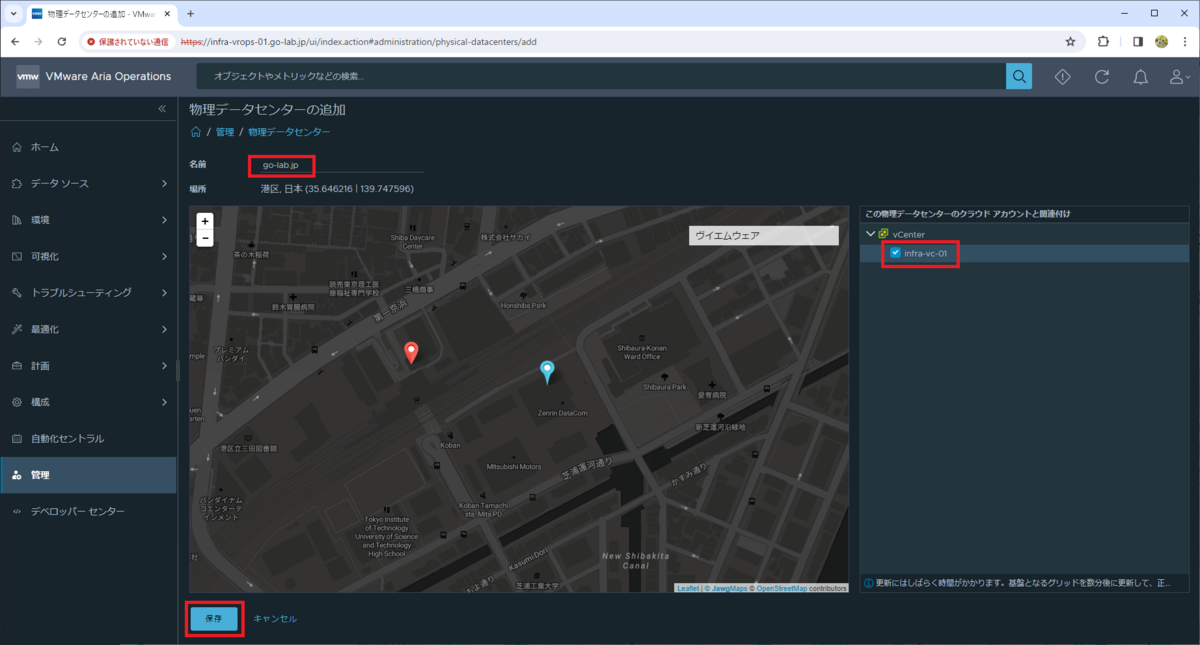The image size is (1200, 645).
Task: Click the red map location pin
Action: 410,352
